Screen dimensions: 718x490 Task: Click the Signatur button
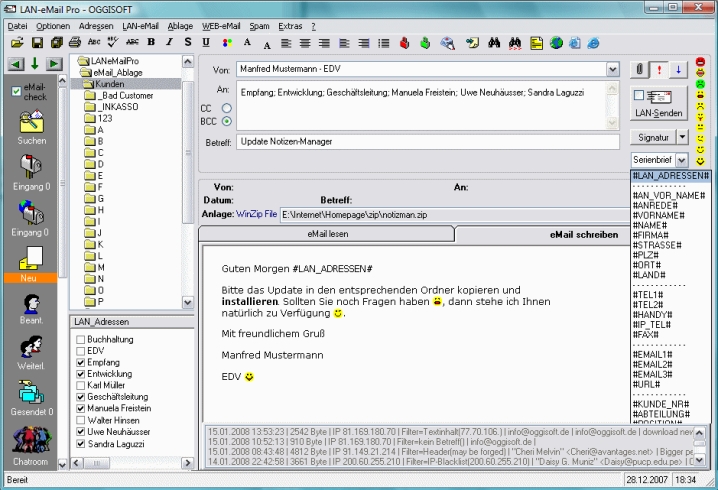[x=652, y=137]
